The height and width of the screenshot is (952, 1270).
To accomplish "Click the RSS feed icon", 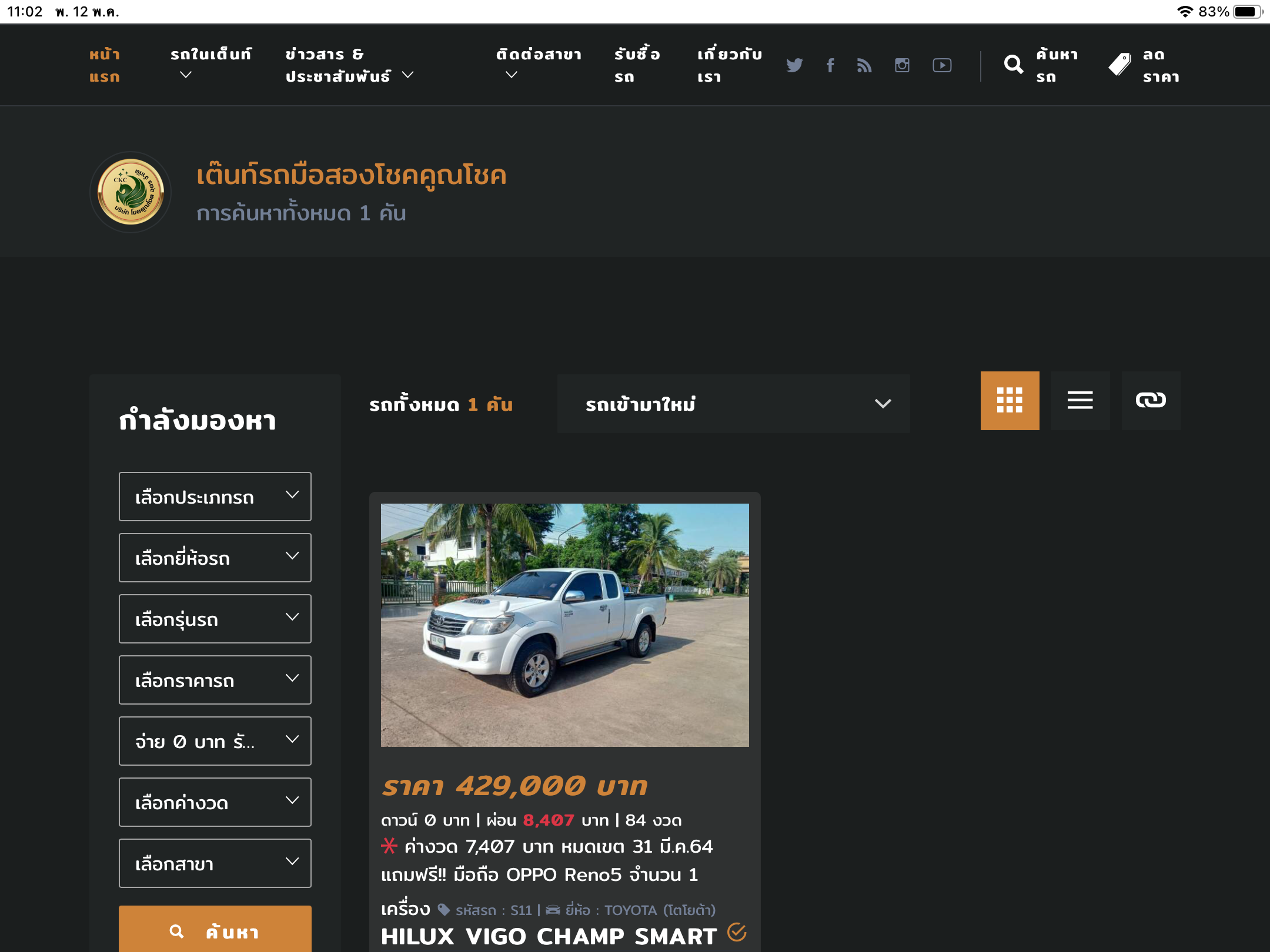I will coord(864,65).
